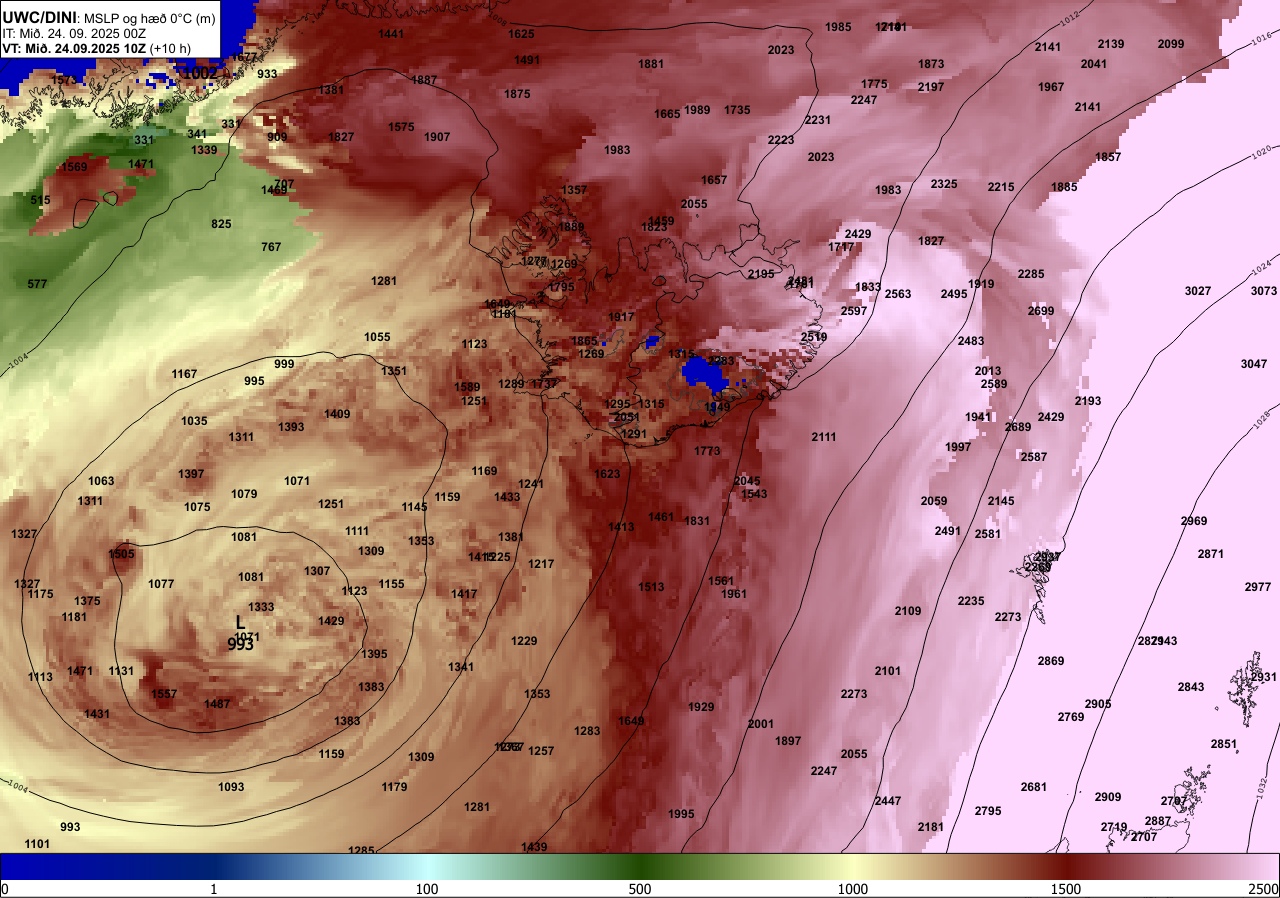The height and width of the screenshot is (898, 1280).
Task: Click the height value 1487
Action: (217, 704)
